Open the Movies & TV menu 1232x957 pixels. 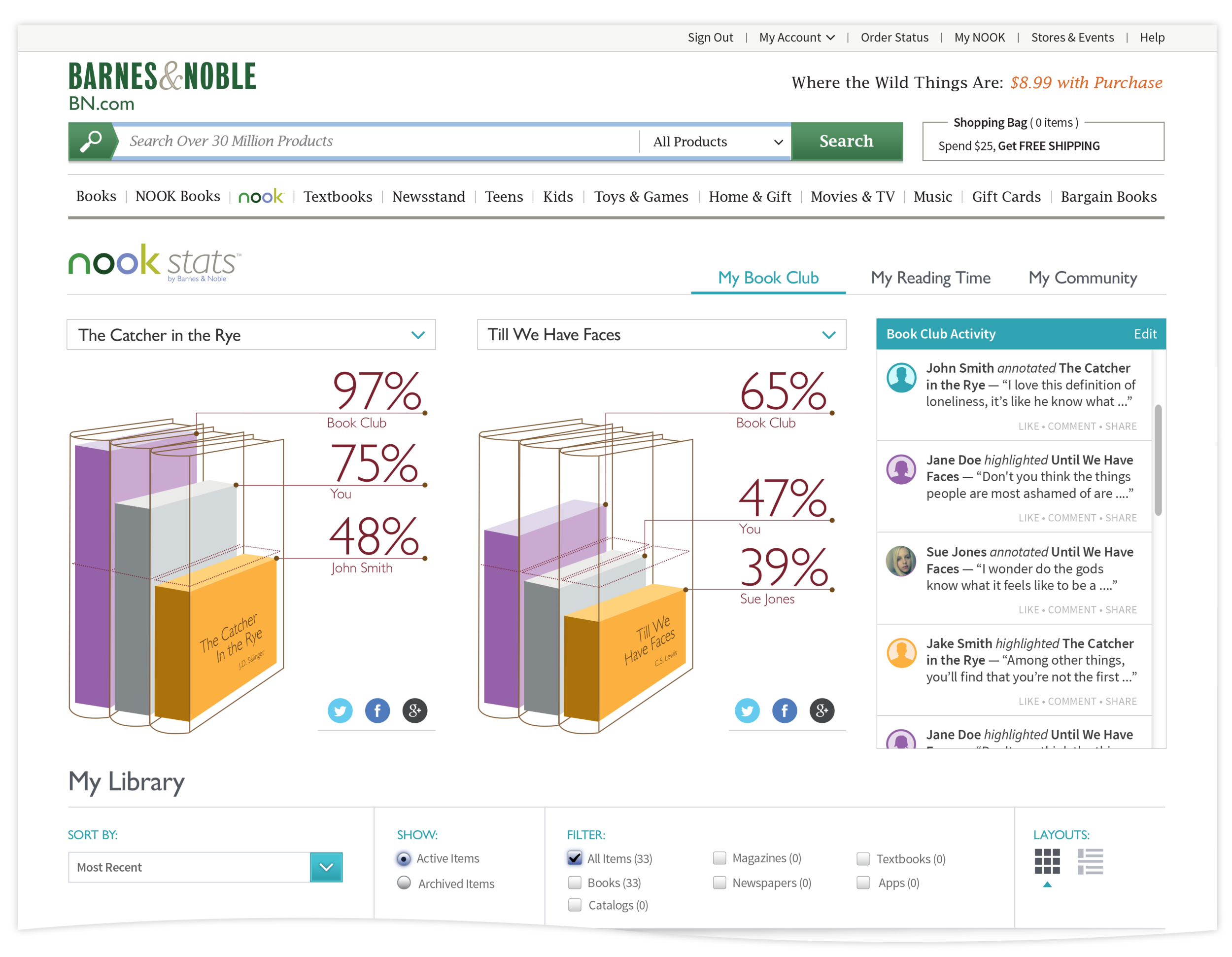(853, 196)
